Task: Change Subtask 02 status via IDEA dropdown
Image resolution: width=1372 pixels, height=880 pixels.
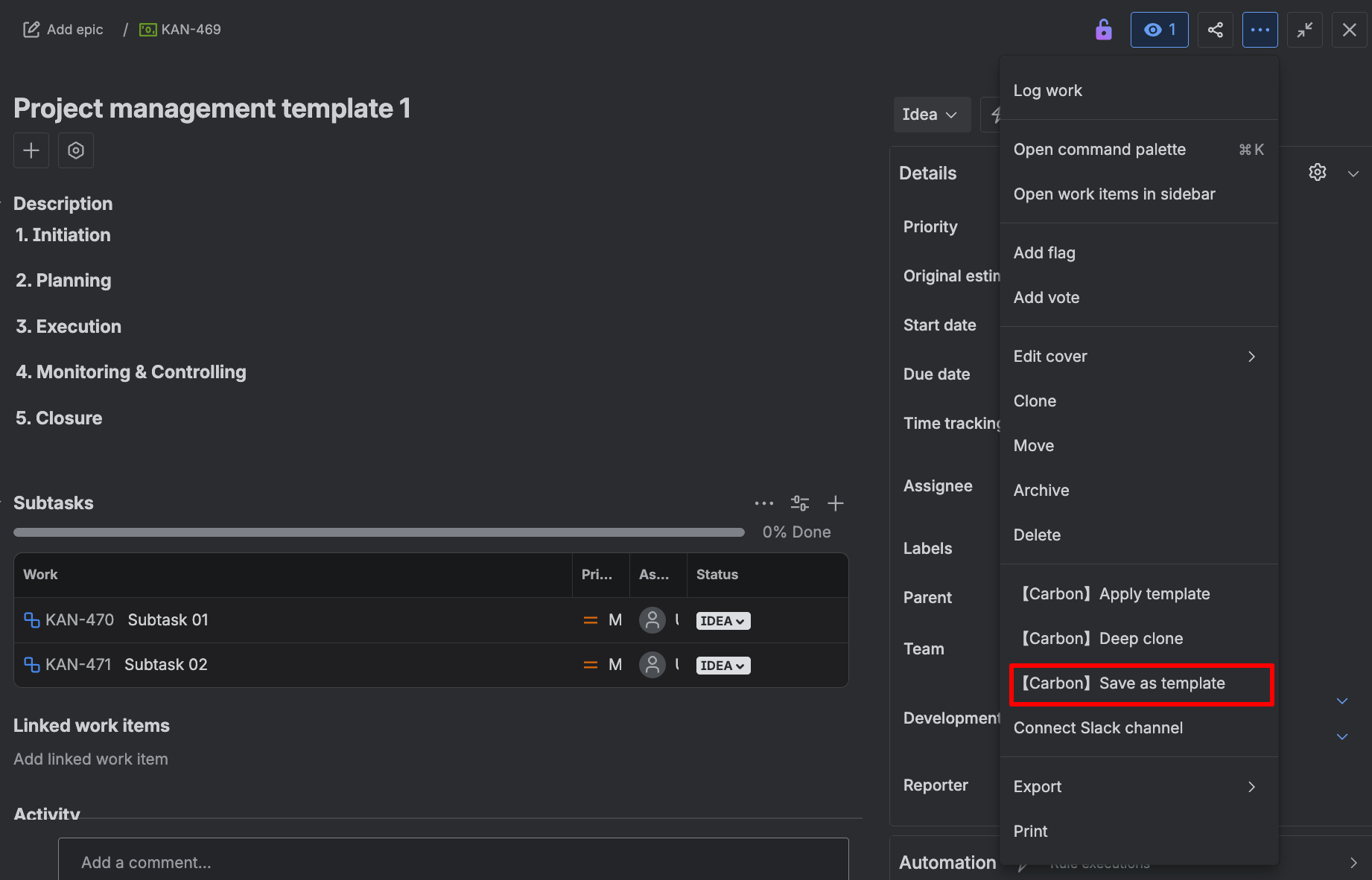Action: pyautogui.click(x=722, y=665)
